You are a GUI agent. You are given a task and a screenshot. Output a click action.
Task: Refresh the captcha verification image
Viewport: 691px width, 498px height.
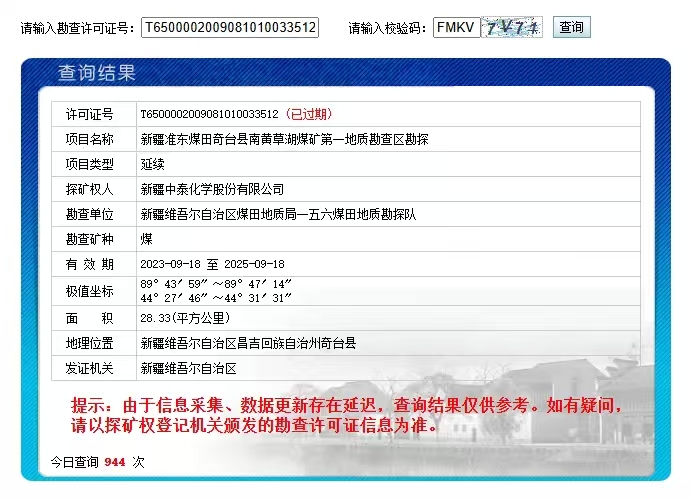tap(512, 28)
